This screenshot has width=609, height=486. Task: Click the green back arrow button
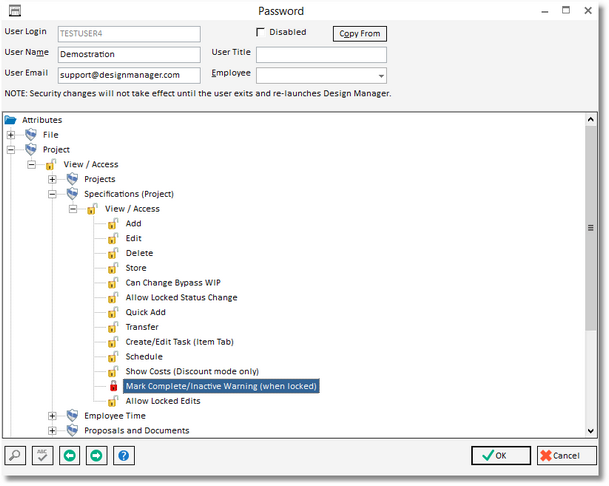click(x=70, y=455)
